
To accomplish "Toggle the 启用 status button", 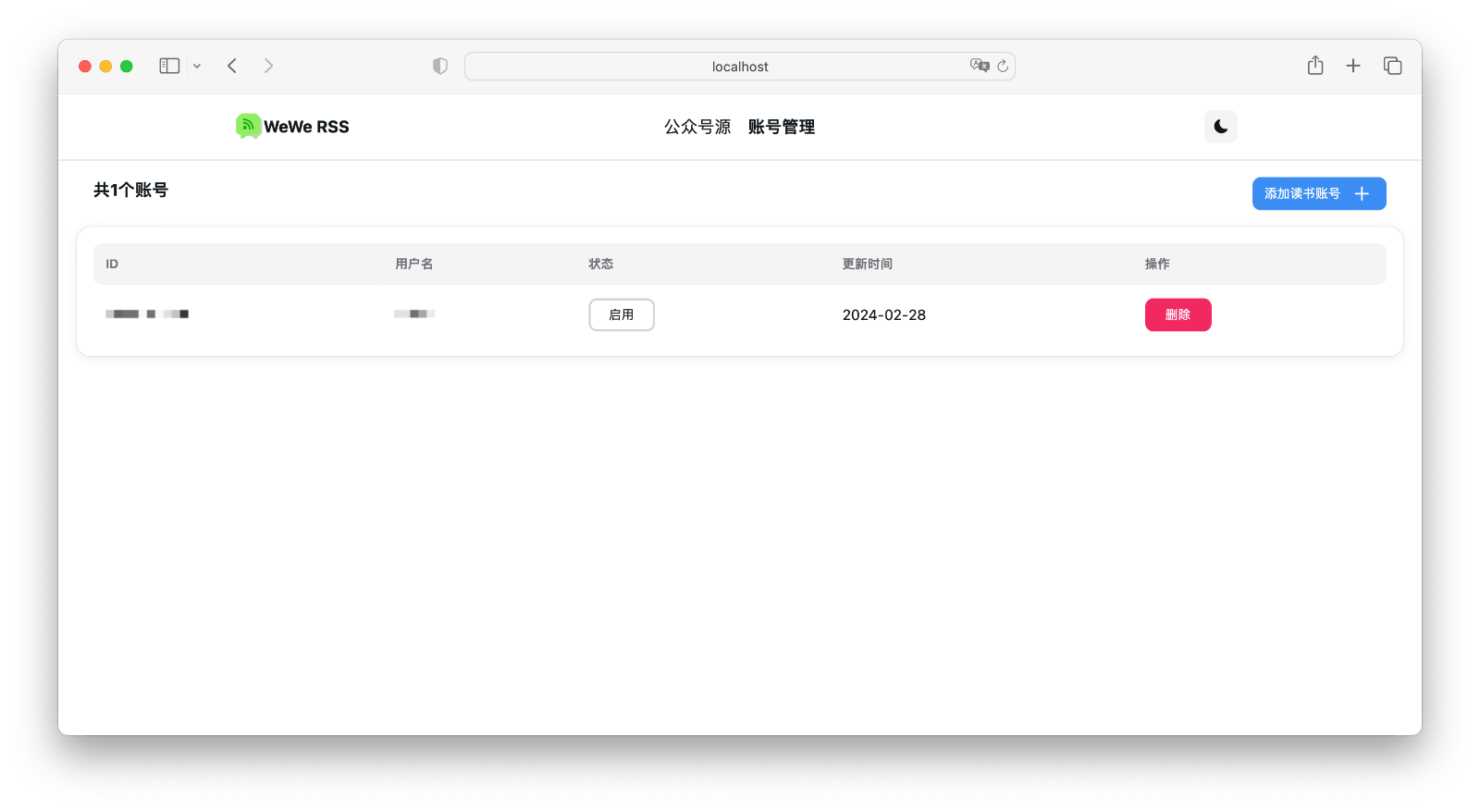I will [622, 314].
